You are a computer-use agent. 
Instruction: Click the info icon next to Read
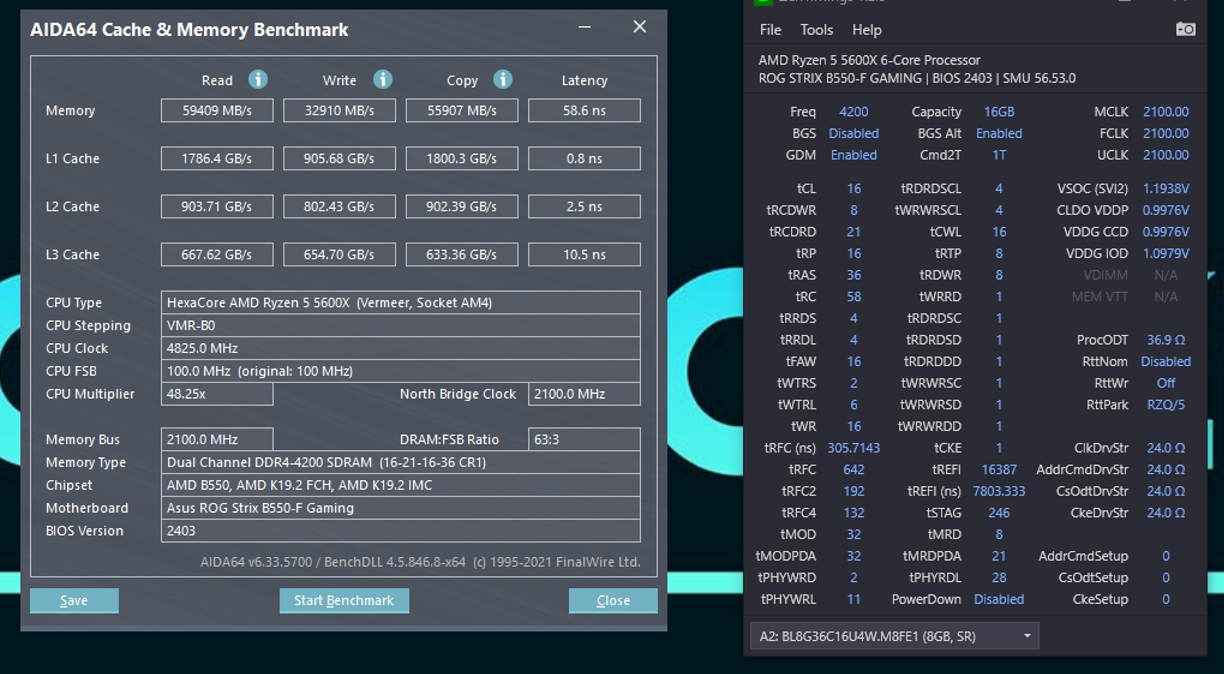click(x=257, y=80)
